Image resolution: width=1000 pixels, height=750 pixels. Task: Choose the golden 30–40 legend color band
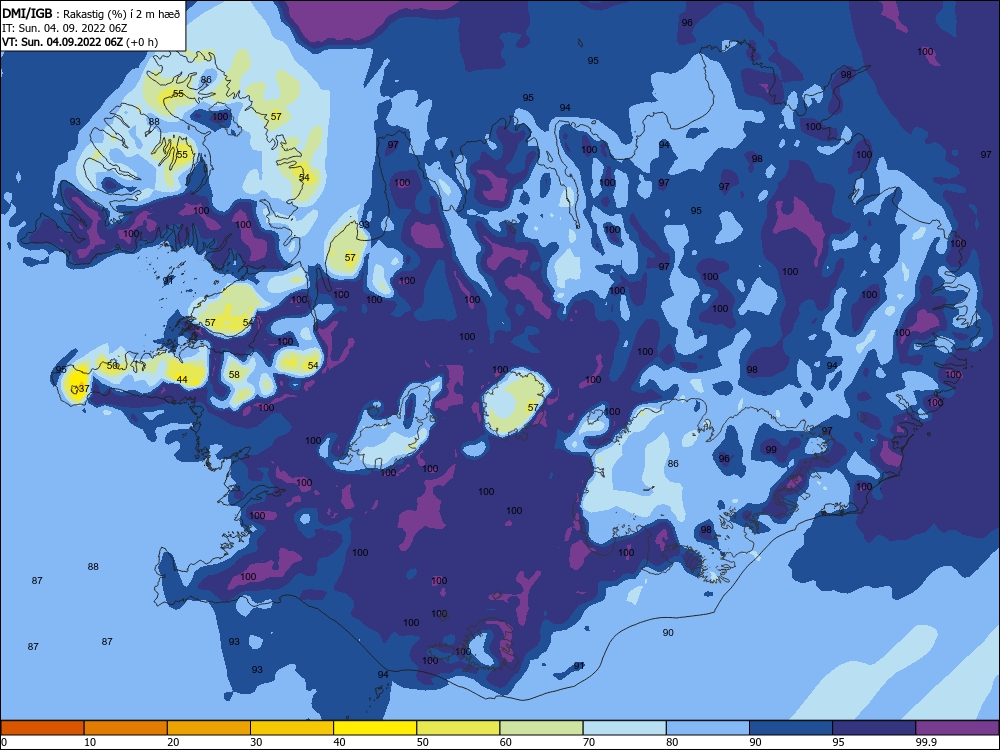coord(292,728)
